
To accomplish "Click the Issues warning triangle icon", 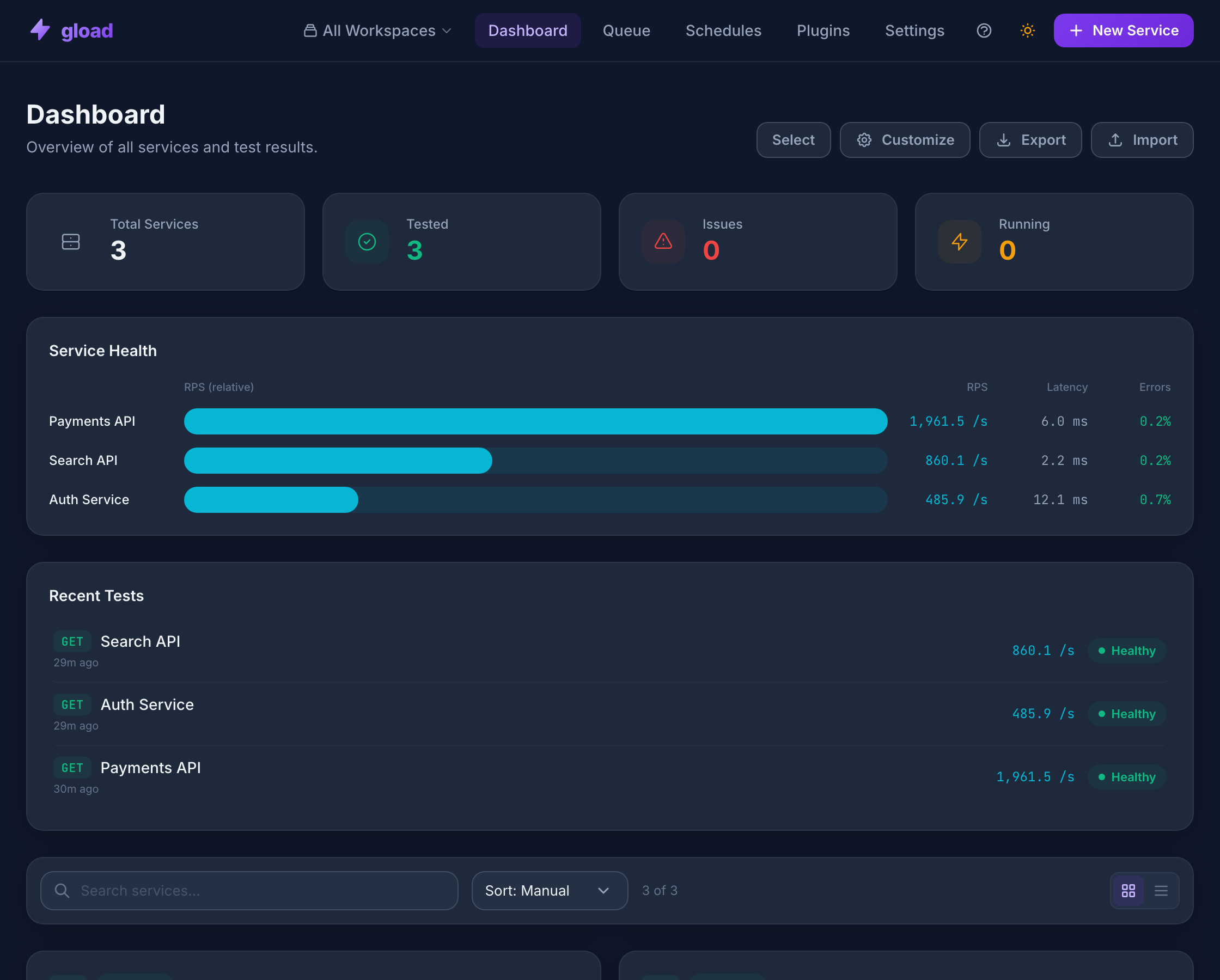I will 663,242.
